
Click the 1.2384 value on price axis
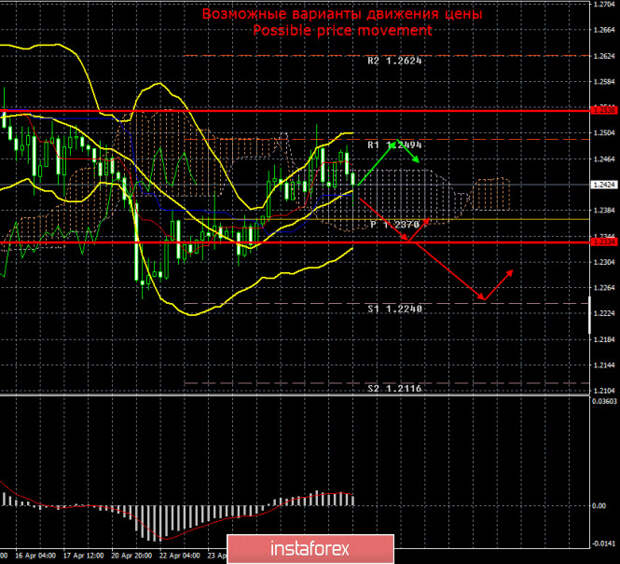(604, 210)
